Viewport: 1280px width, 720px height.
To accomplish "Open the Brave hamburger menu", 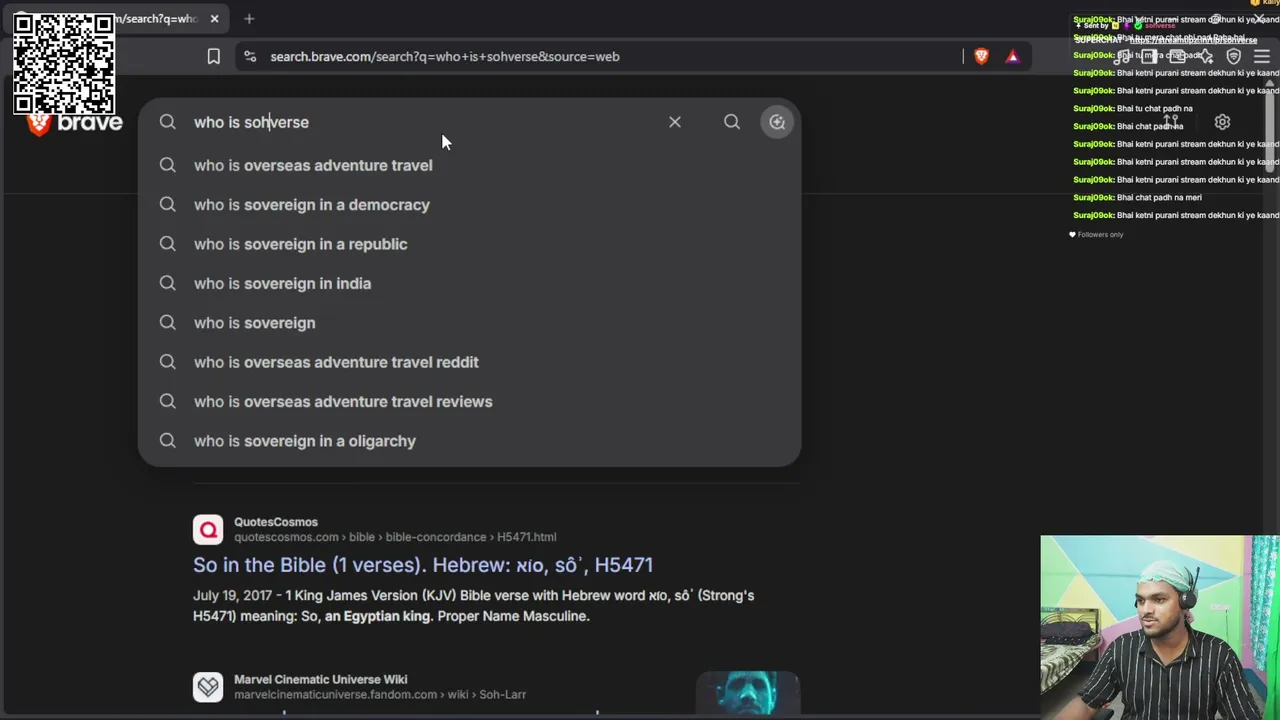I will [1262, 57].
